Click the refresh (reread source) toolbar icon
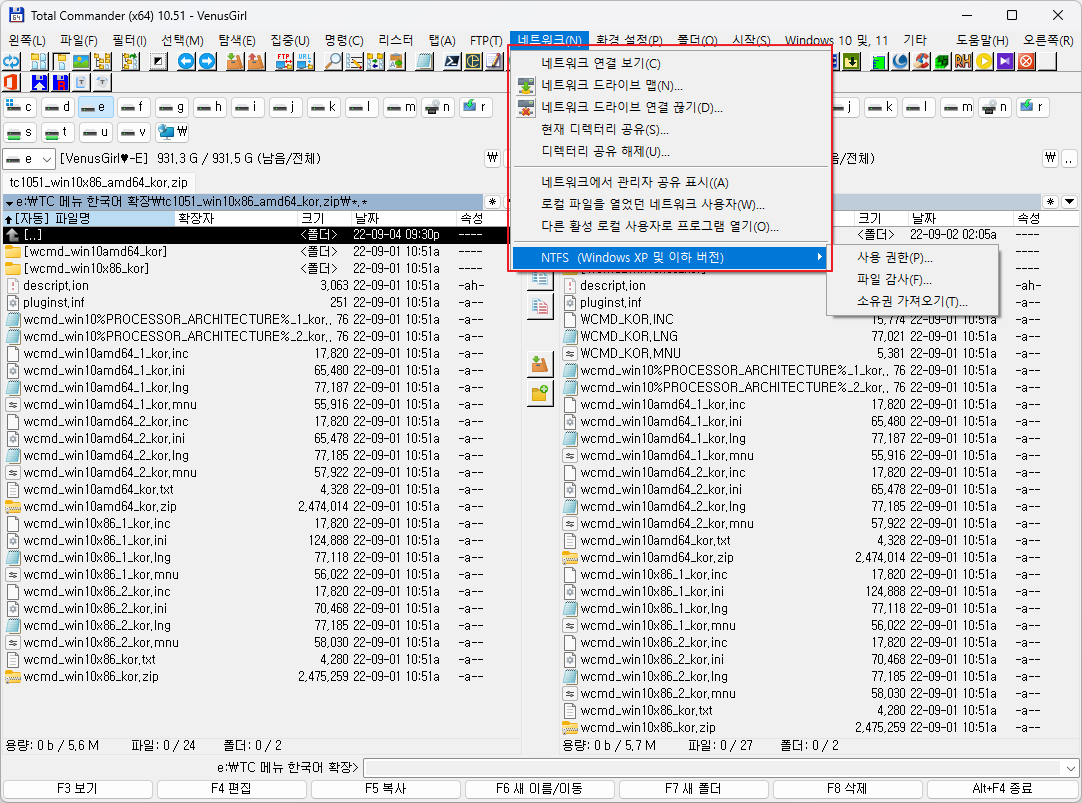This screenshot has height=803, width=1082. [x=12, y=61]
